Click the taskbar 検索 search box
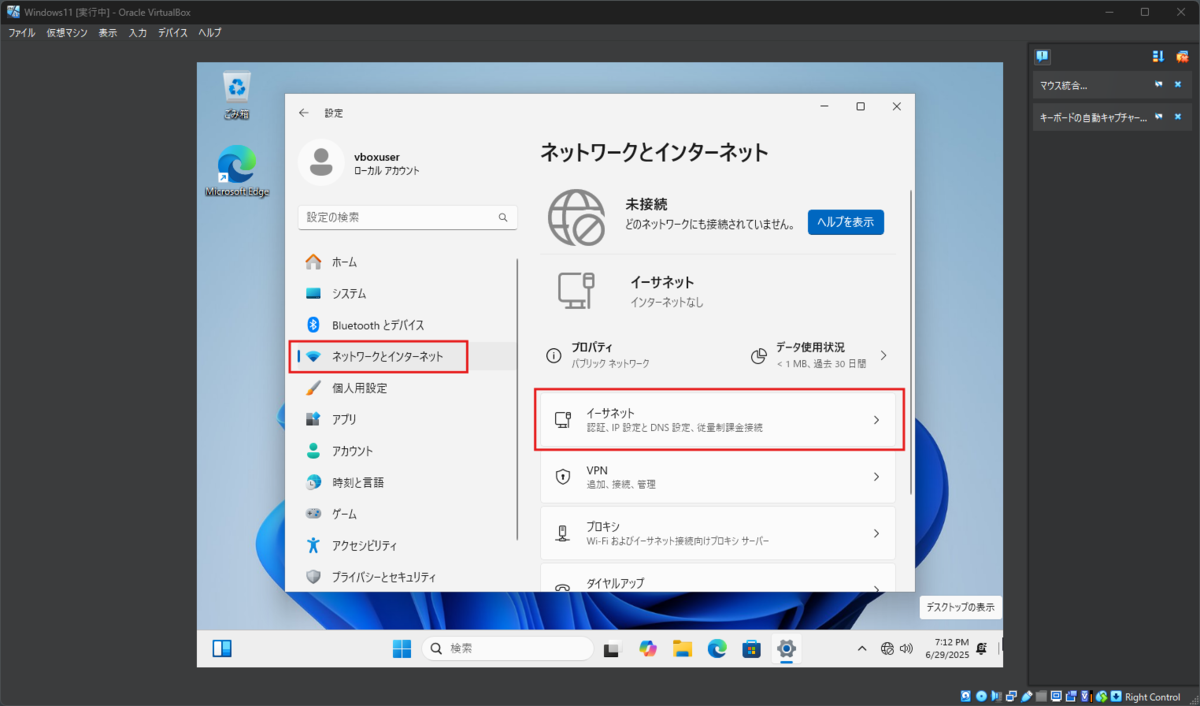Viewport: 1200px width, 706px height. [x=508, y=648]
